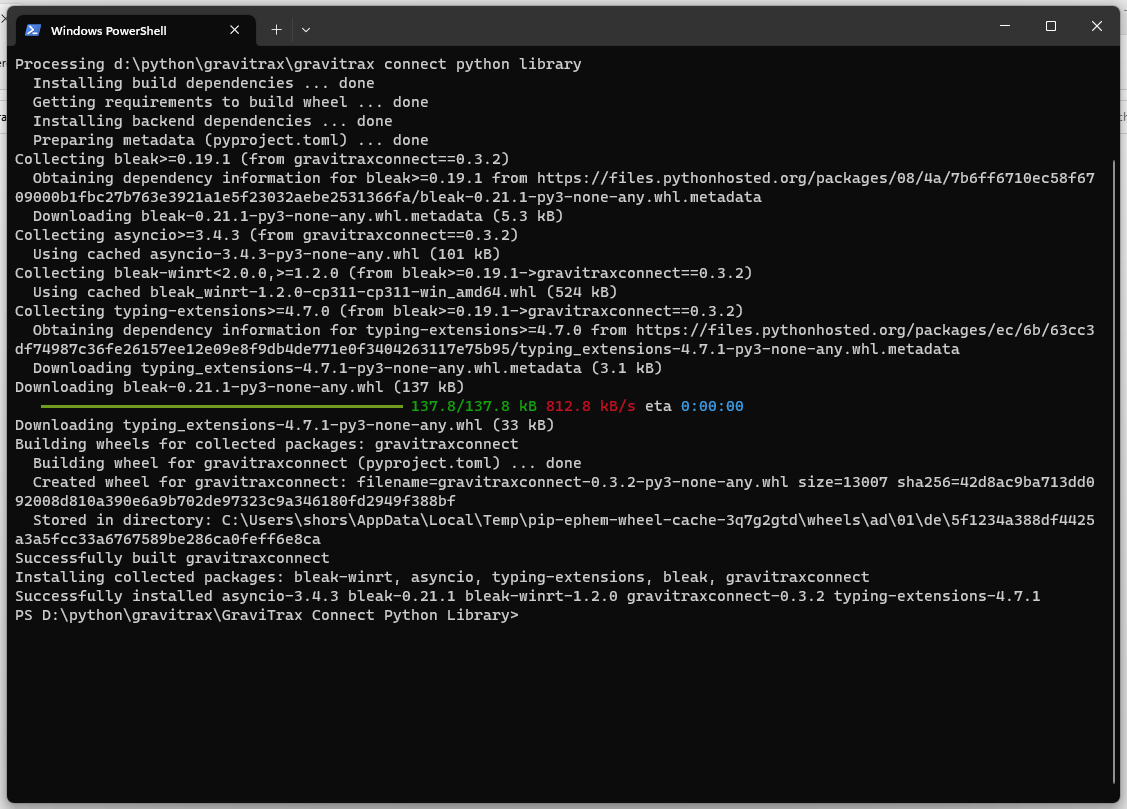Click the green download progress bar
Viewport: 1127px width, 809px height.
pos(220,406)
